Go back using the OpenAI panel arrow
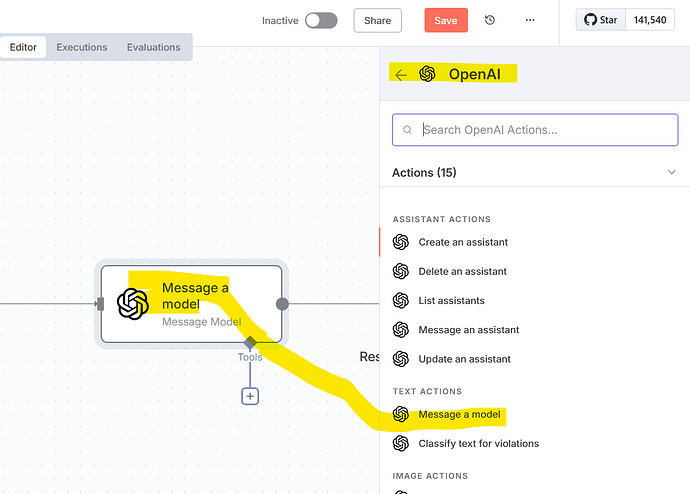Viewport: 690px width, 494px height. coord(401,75)
